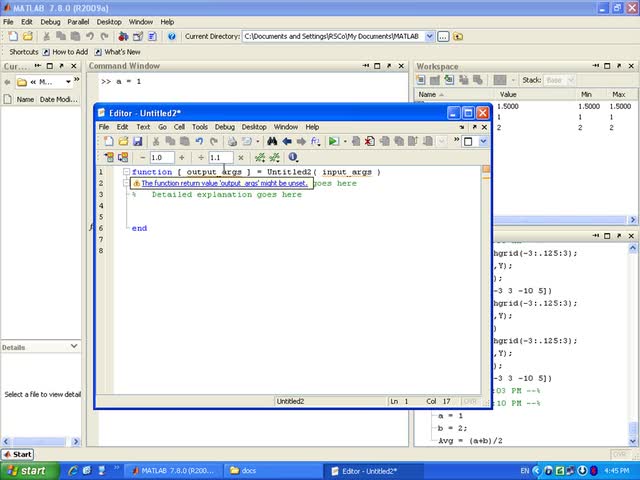Click Workspace horizontal scrollbar right arrow
This screenshot has height=480, width=640.
(632, 220)
